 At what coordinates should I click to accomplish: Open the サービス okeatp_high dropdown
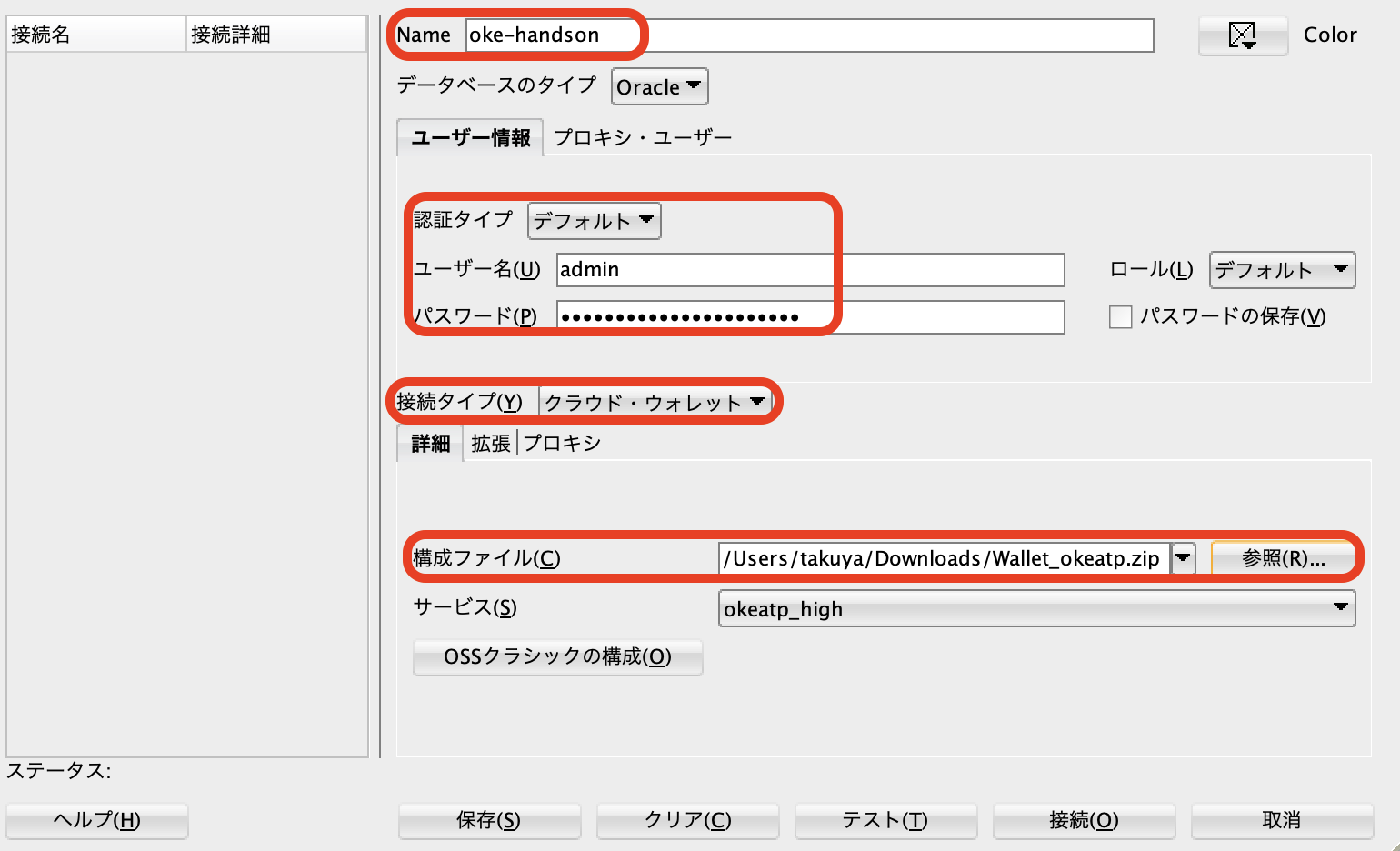pos(1036,609)
